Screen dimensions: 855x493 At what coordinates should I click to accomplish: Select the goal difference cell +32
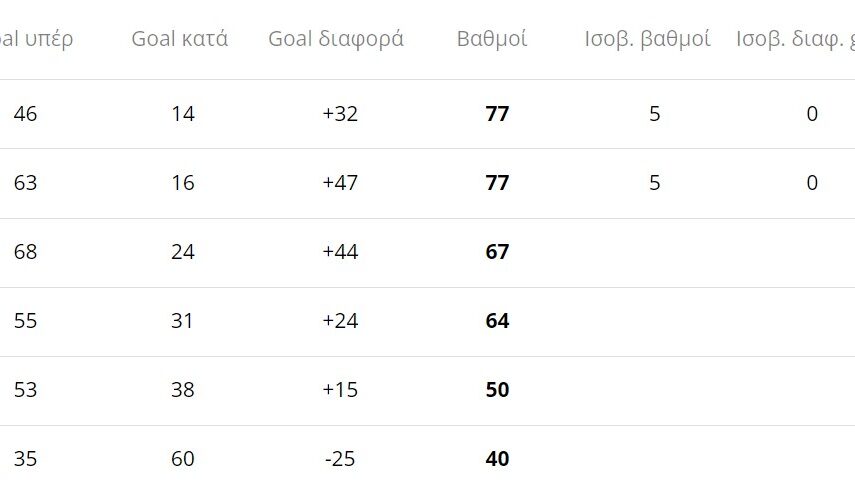(x=340, y=114)
